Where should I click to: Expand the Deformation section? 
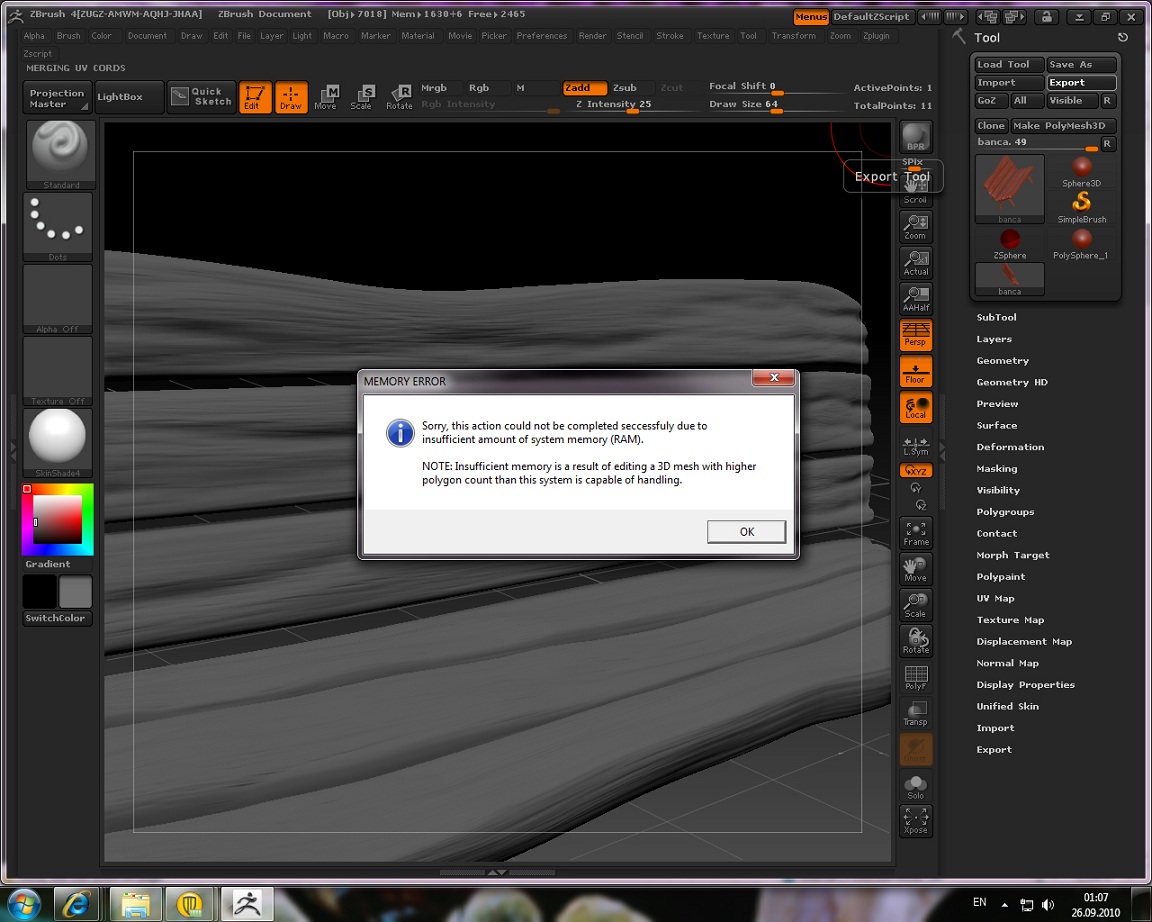pos(1010,447)
